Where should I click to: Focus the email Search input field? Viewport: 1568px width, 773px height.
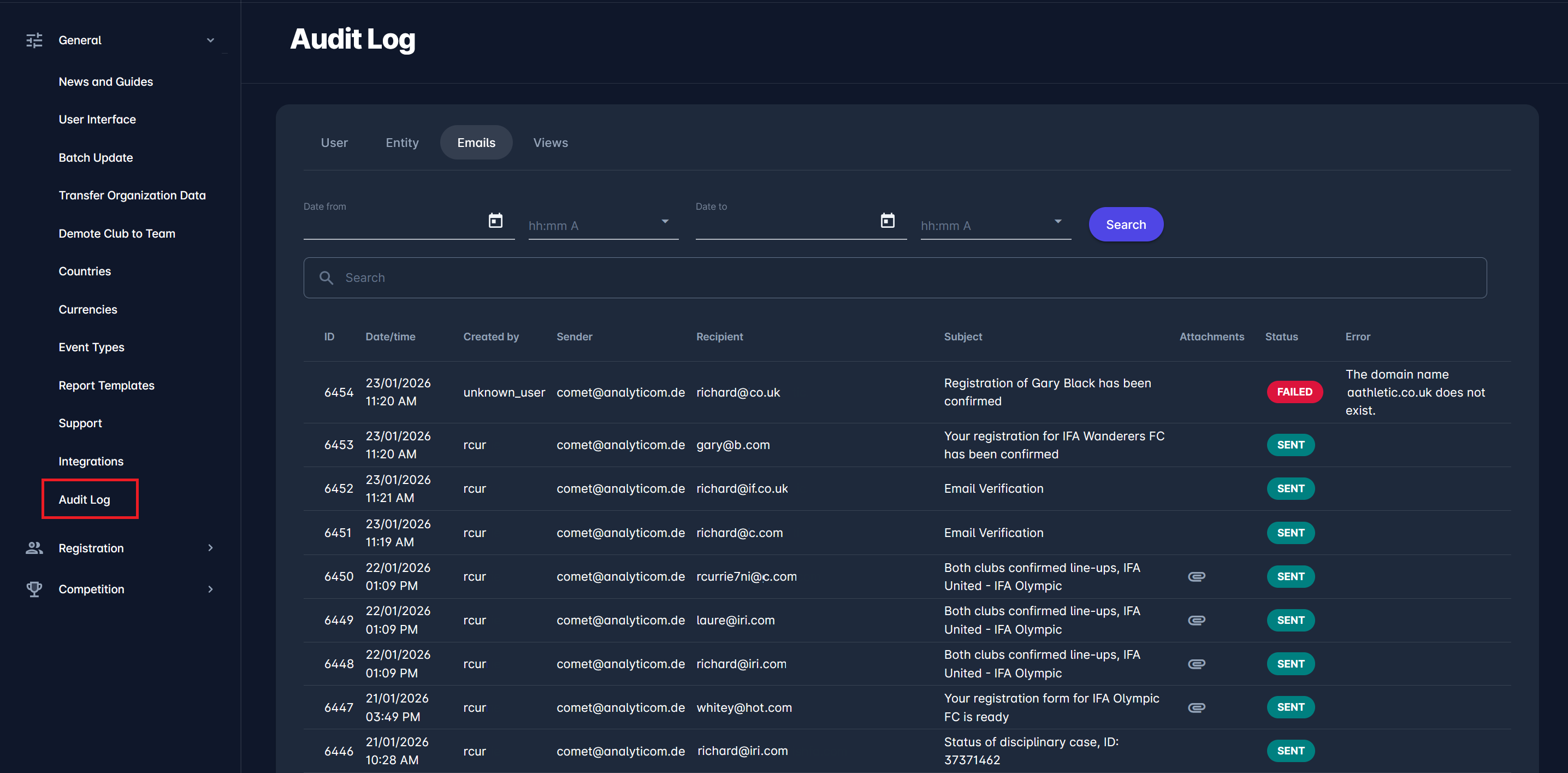click(x=895, y=278)
